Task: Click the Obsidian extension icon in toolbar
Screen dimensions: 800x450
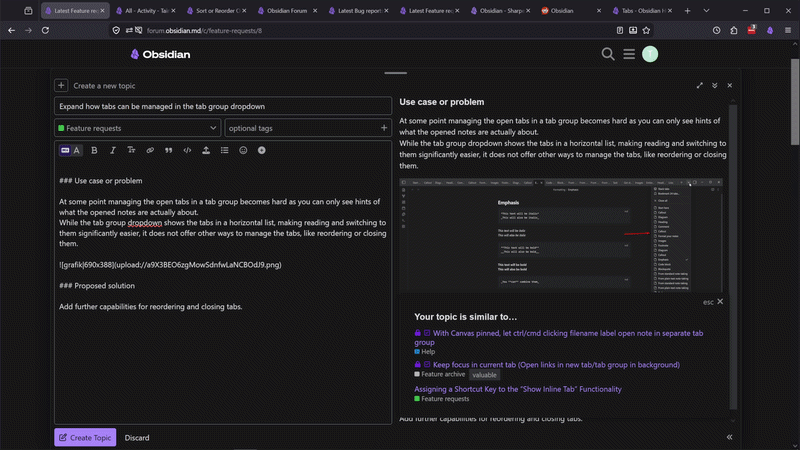Action: click(770, 31)
